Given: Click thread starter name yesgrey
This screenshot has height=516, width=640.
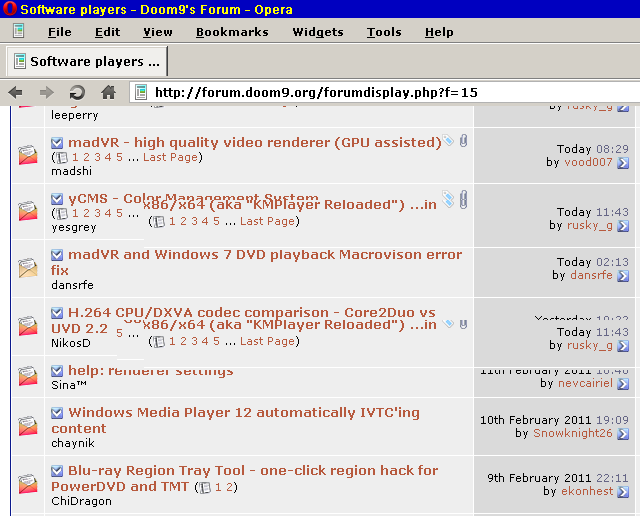Looking at the screenshot, I should pyautogui.click(x=74, y=227).
